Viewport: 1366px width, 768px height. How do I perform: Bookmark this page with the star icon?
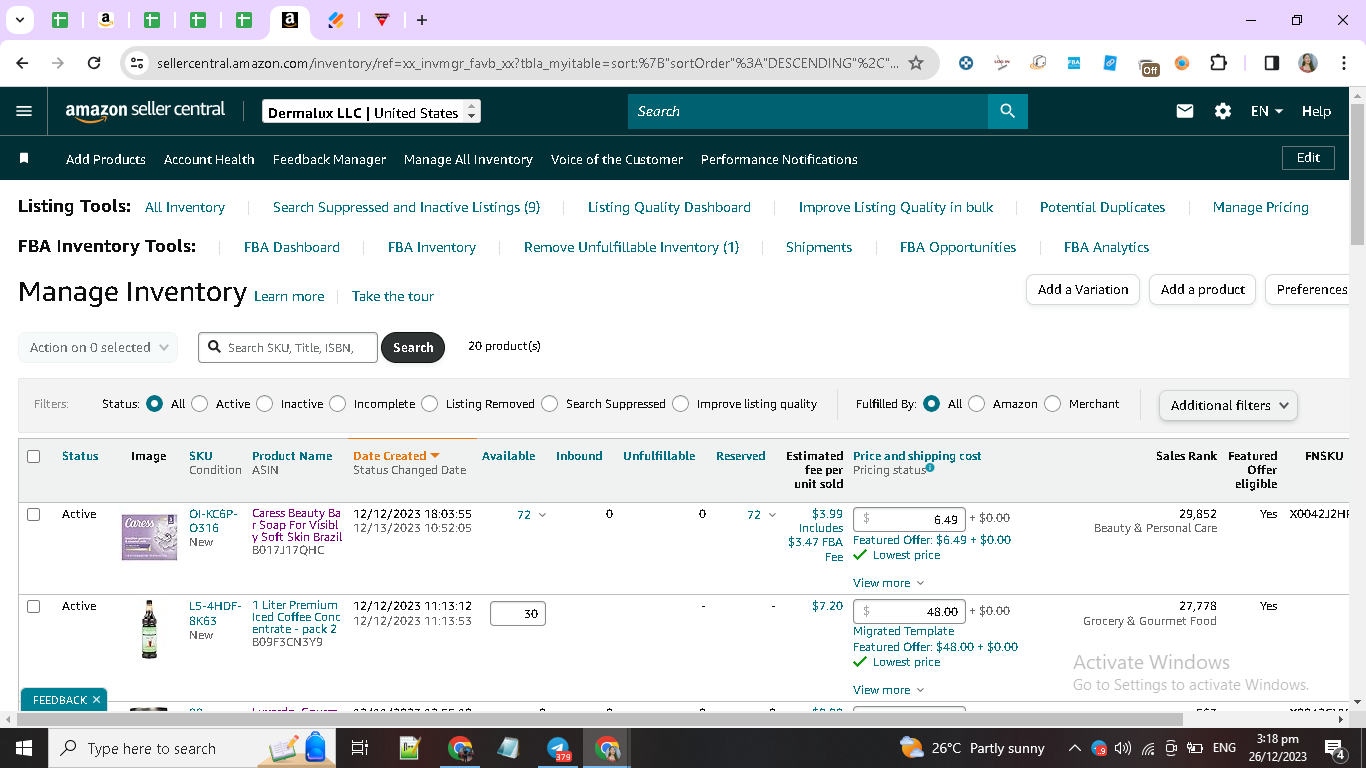916,63
